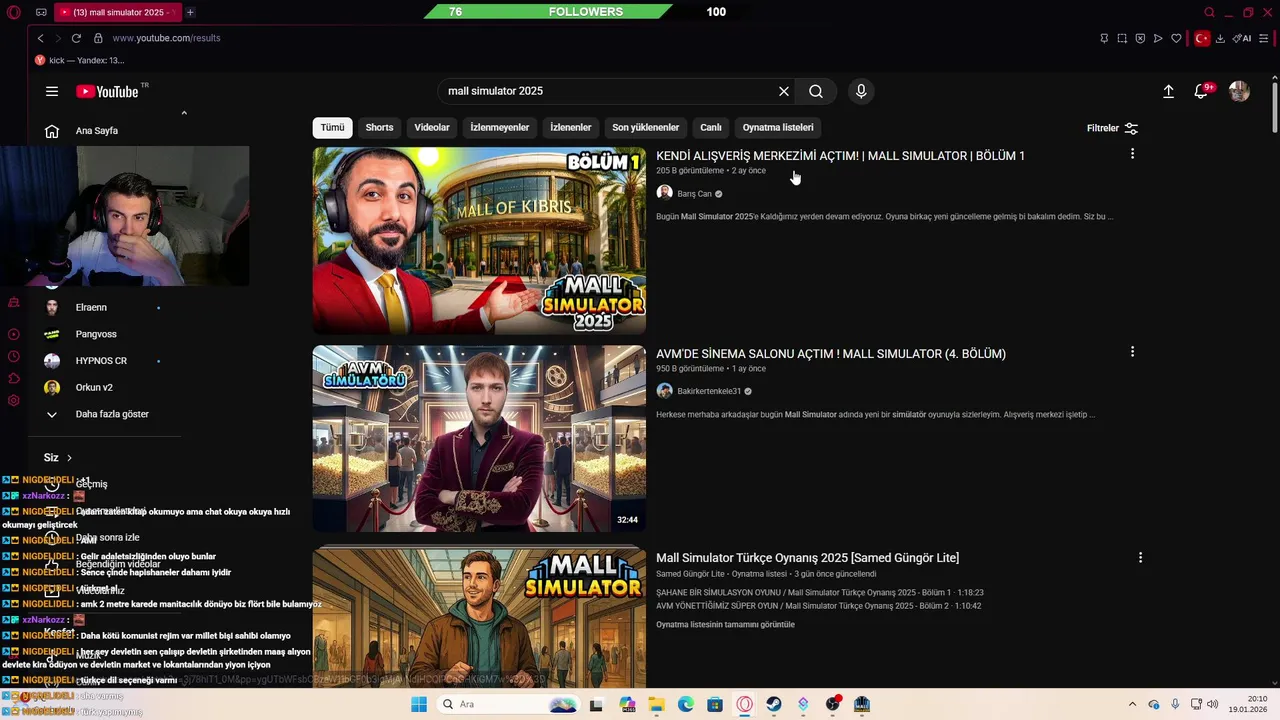
Task: Open the Windows Start menu
Action: [419, 704]
